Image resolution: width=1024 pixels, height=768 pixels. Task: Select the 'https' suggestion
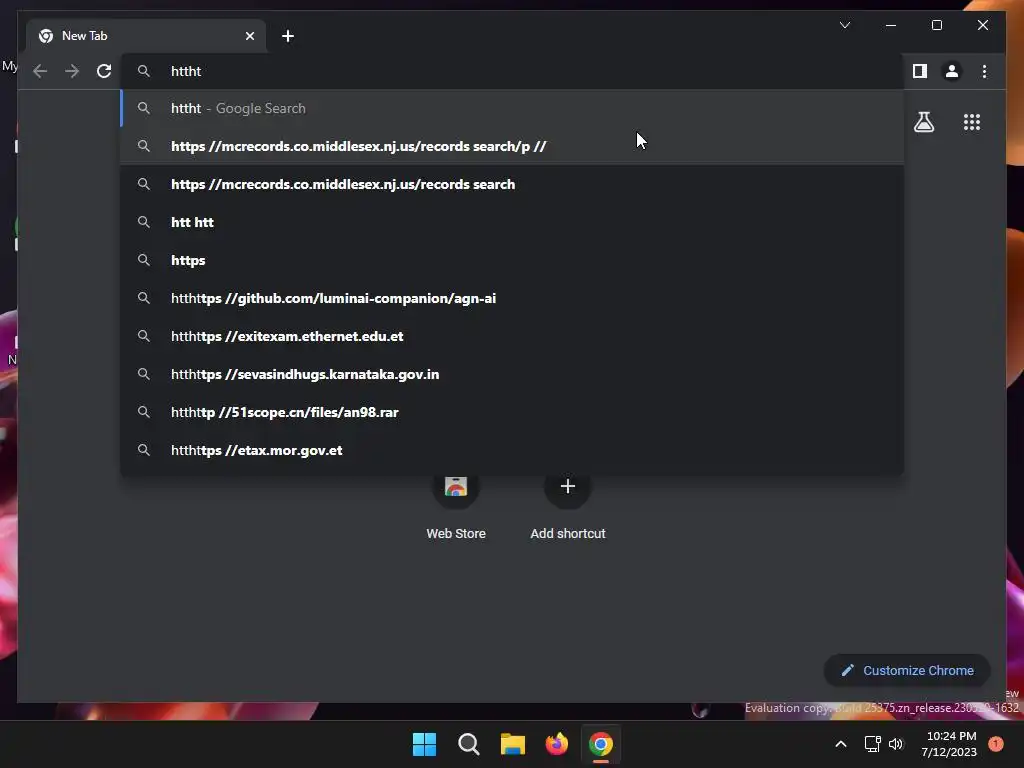[512, 260]
